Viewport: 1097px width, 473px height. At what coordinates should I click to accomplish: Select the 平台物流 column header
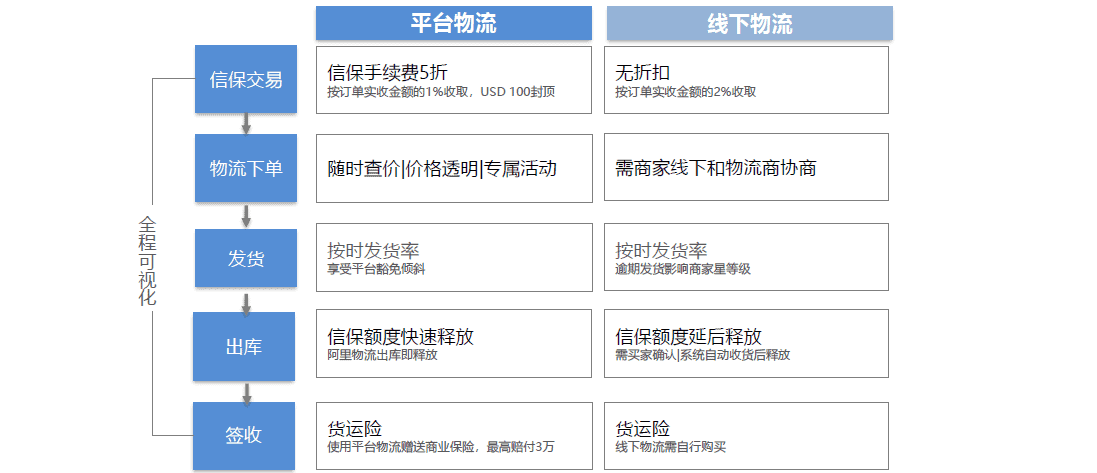coord(453,24)
